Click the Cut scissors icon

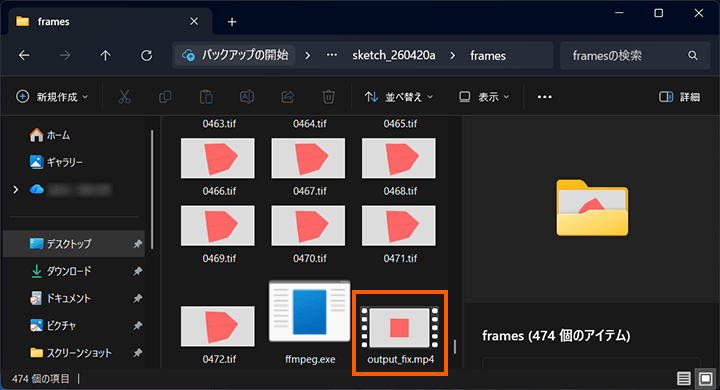click(x=124, y=96)
